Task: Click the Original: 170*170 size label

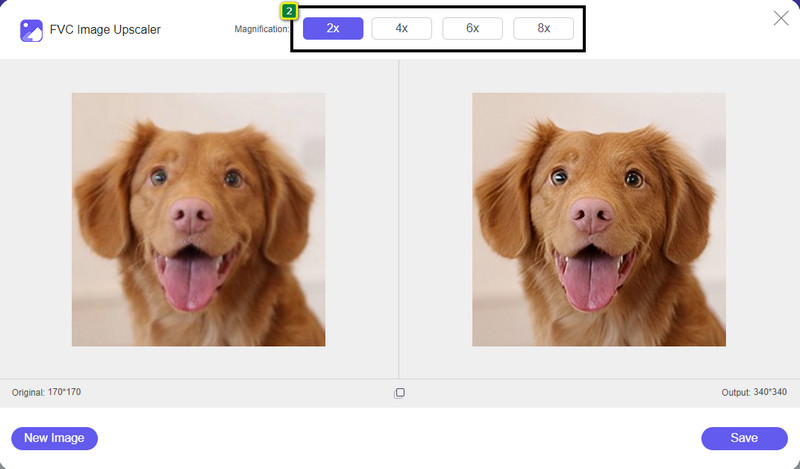Action: click(46, 392)
